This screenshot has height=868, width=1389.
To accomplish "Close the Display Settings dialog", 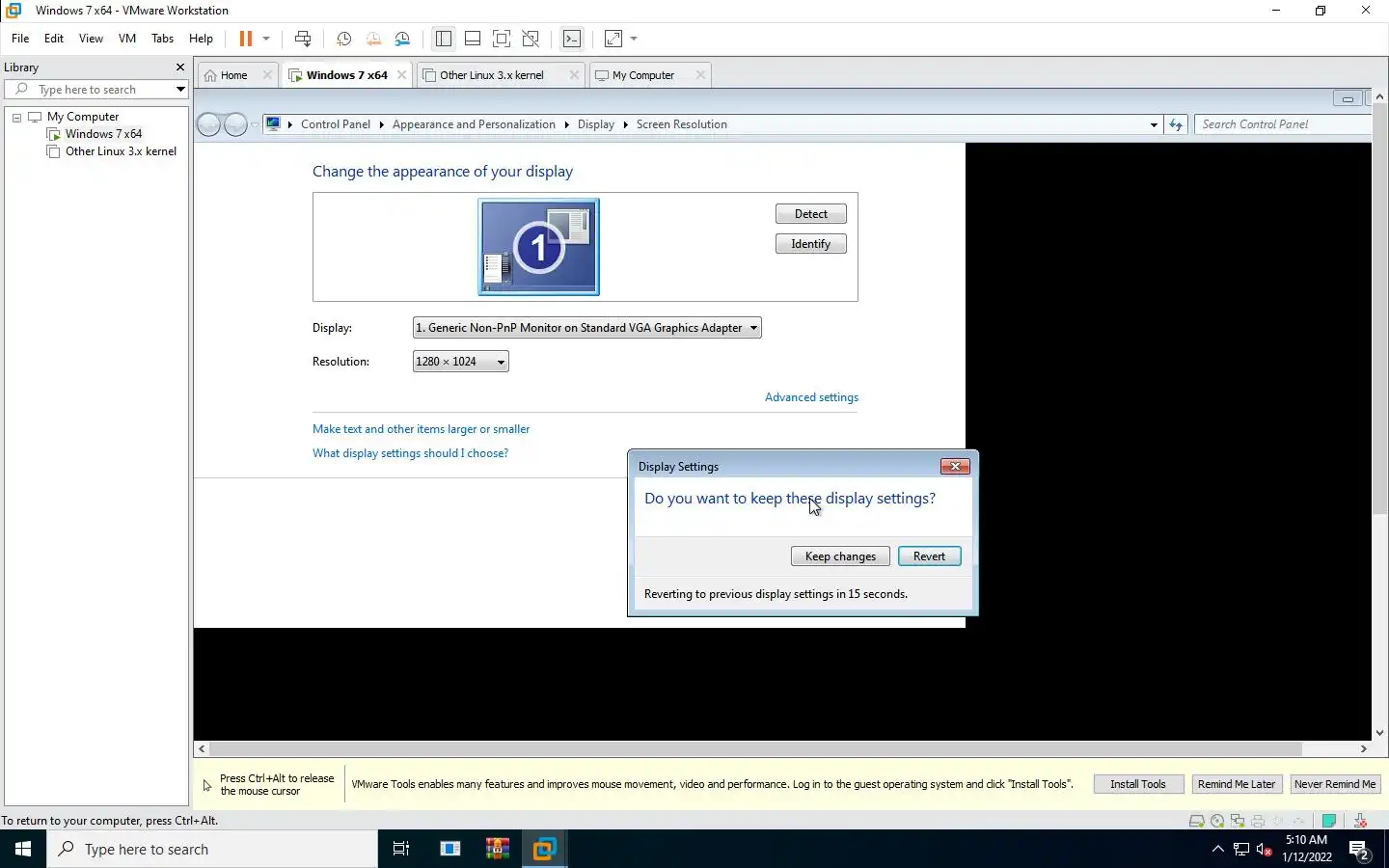I will [x=955, y=467].
